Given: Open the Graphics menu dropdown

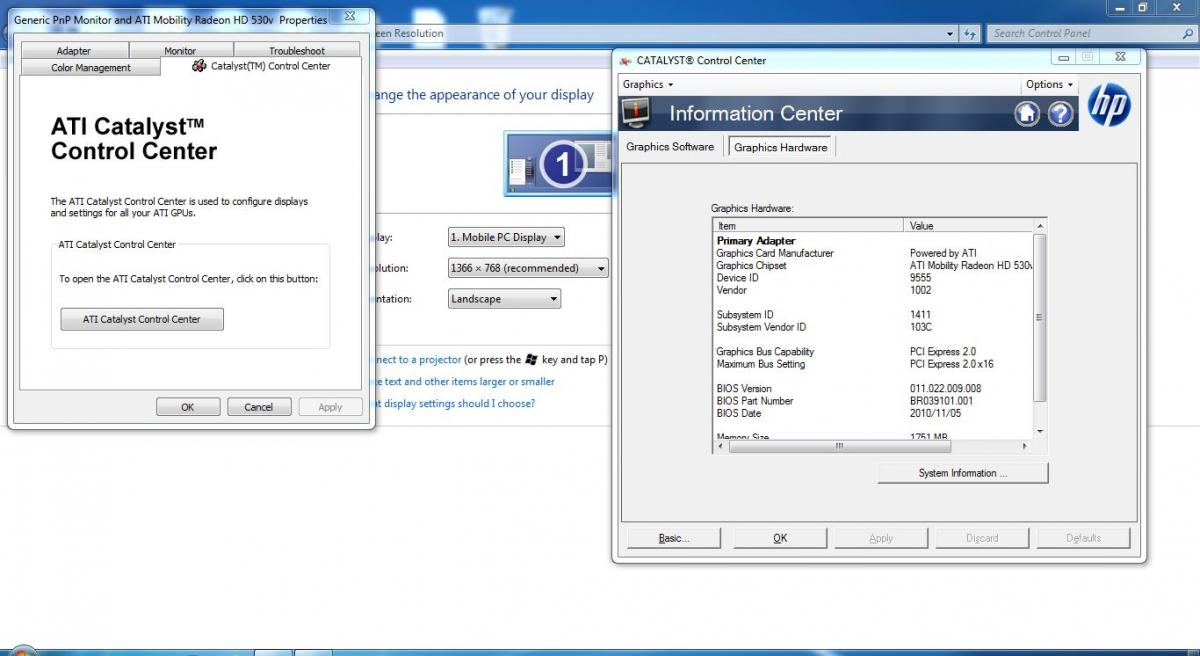Looking at the screenshot, I should (x=648, y=84).
